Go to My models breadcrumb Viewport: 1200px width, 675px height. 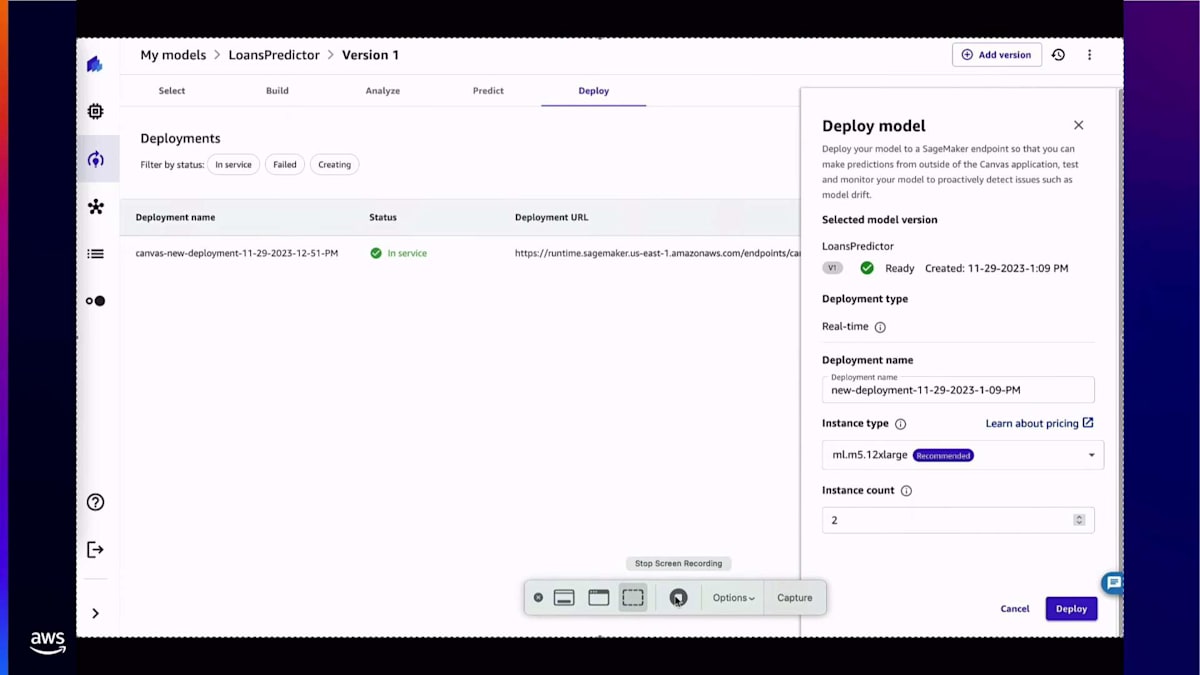pos(173,55)
